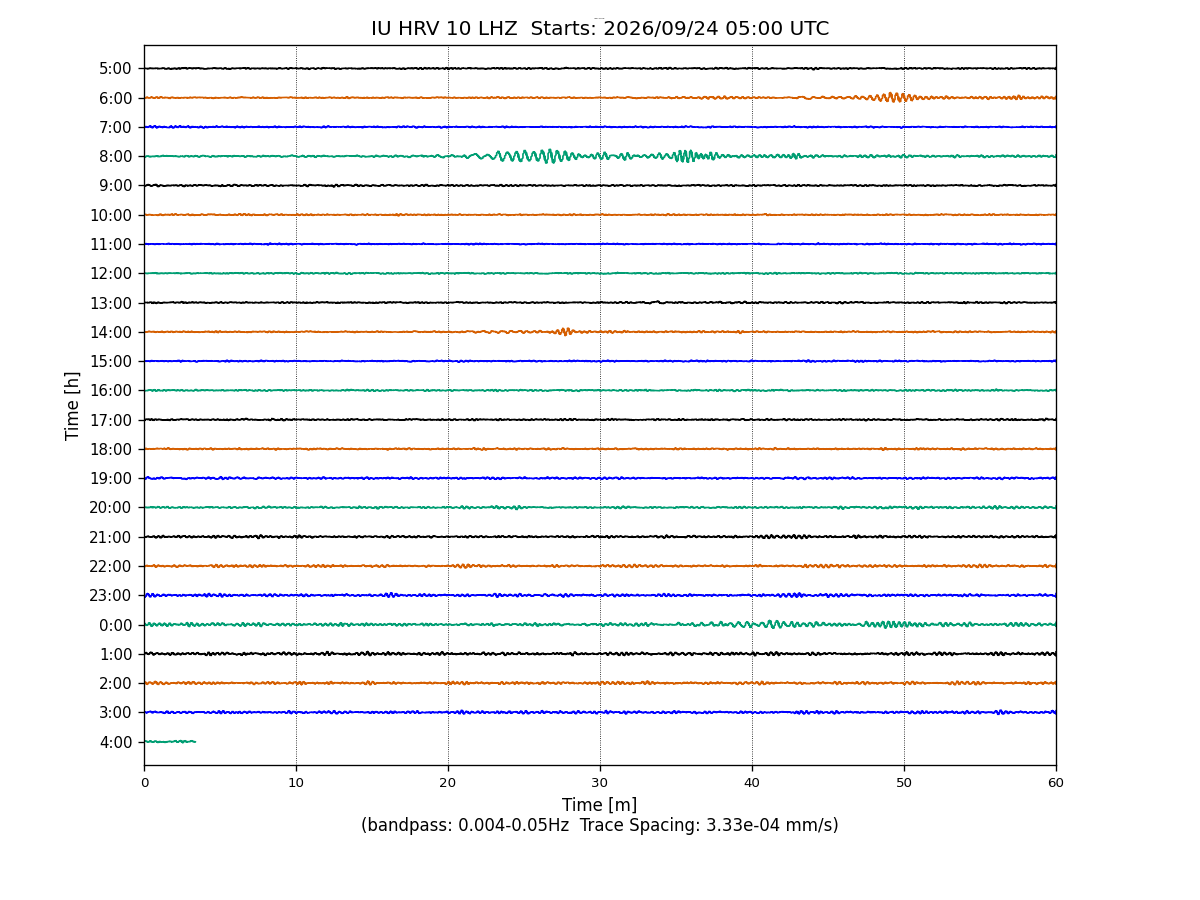Click the orange event on the 14:00 trace
The width and height of the screenshot is (1200, 900).
pos(564,331)
